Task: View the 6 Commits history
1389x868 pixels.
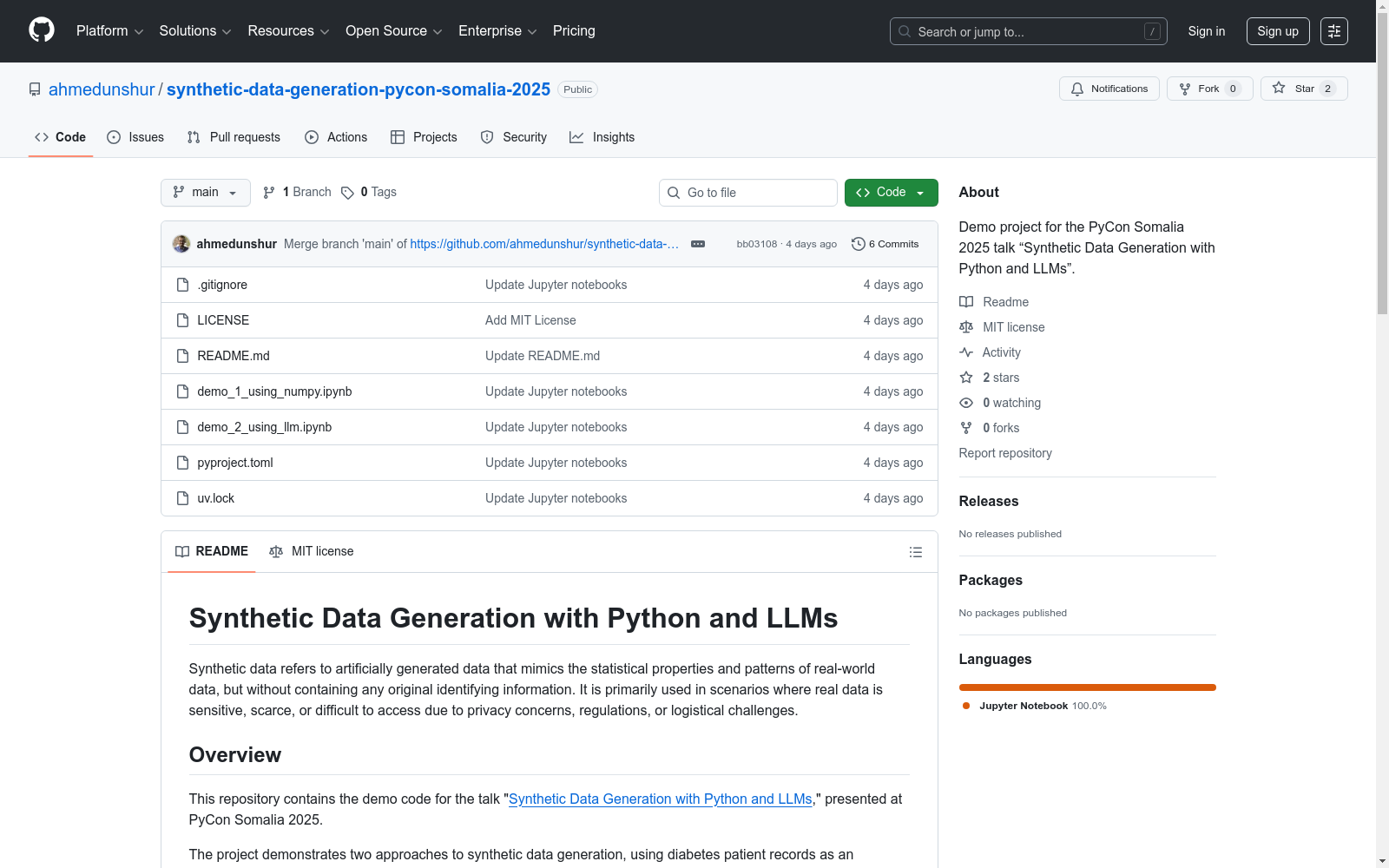Action: [885, 244]
